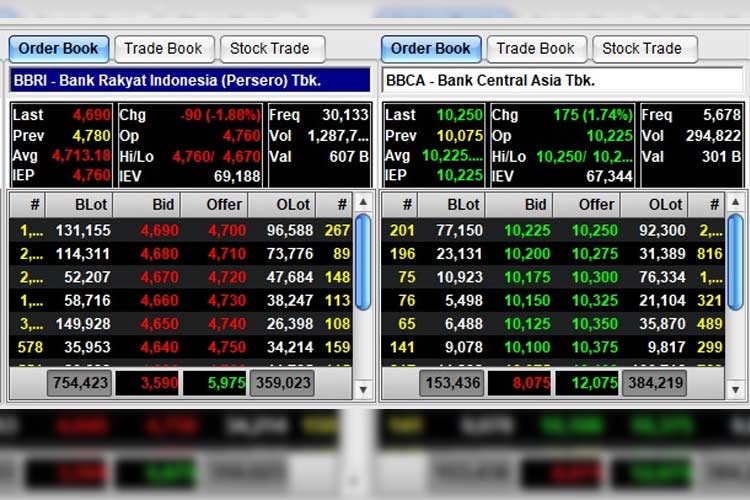
Task: Select offer price 4,700 in BBRI book
Action: tap(227, 231)
